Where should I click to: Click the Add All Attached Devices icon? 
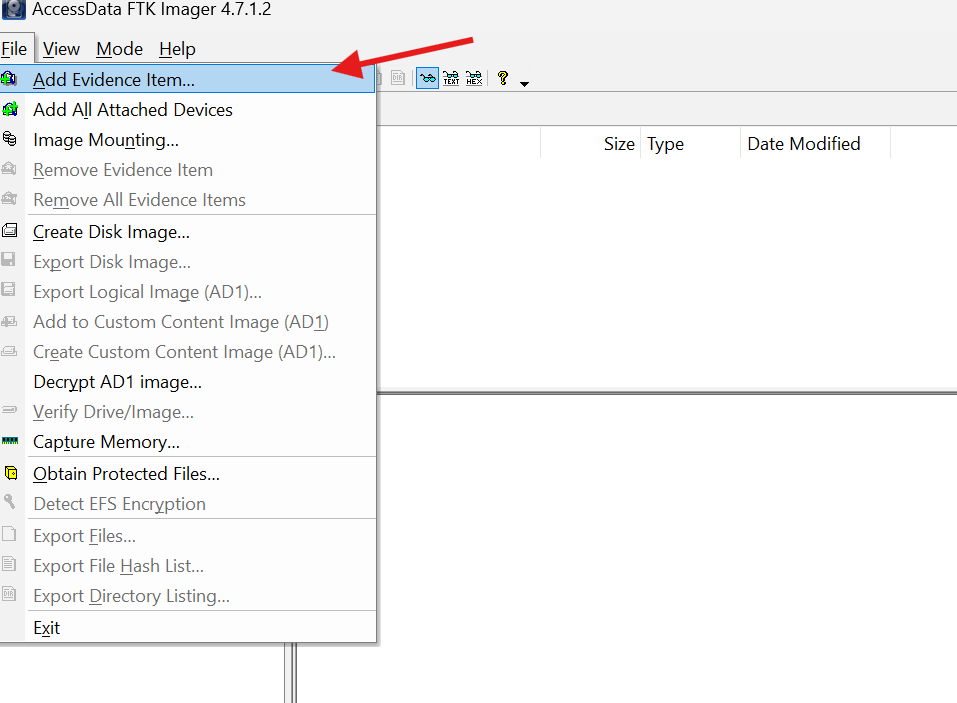[x=10, y=110]
